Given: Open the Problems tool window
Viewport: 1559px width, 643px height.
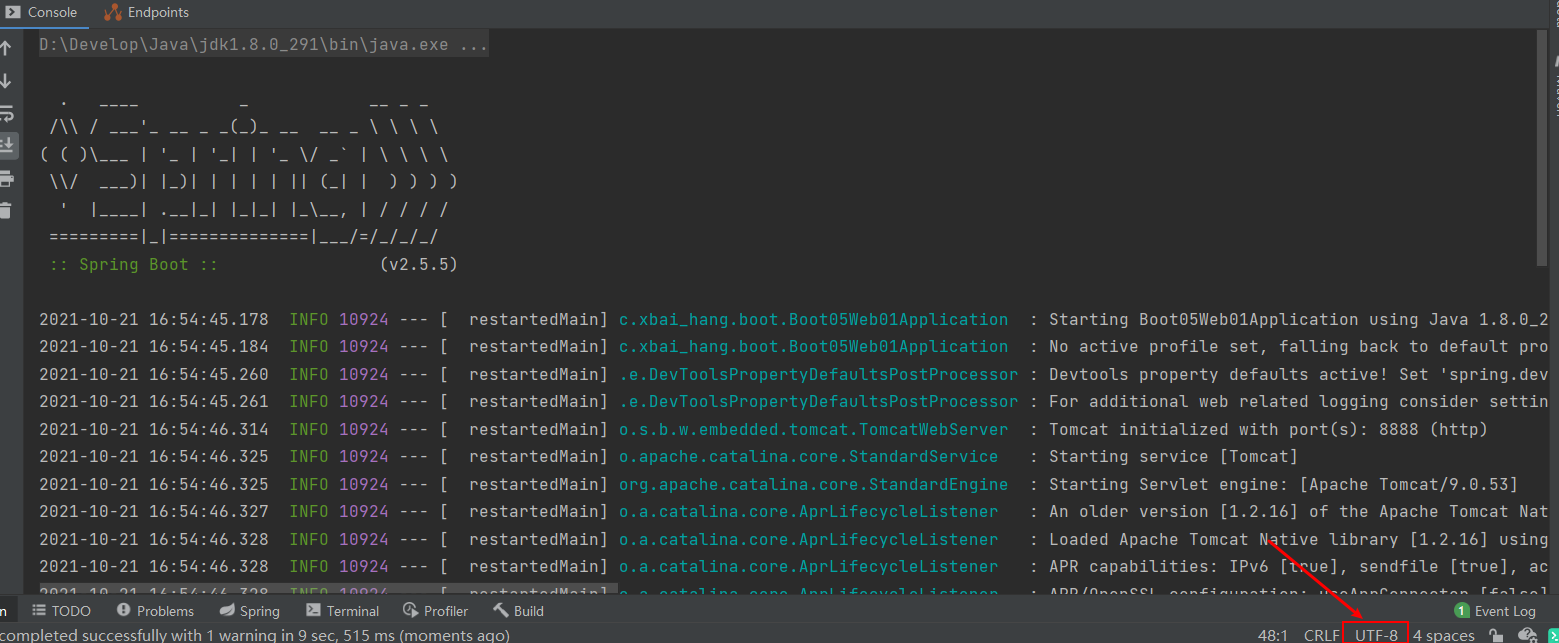Looking at the screenshot, I should pos(155,611).
